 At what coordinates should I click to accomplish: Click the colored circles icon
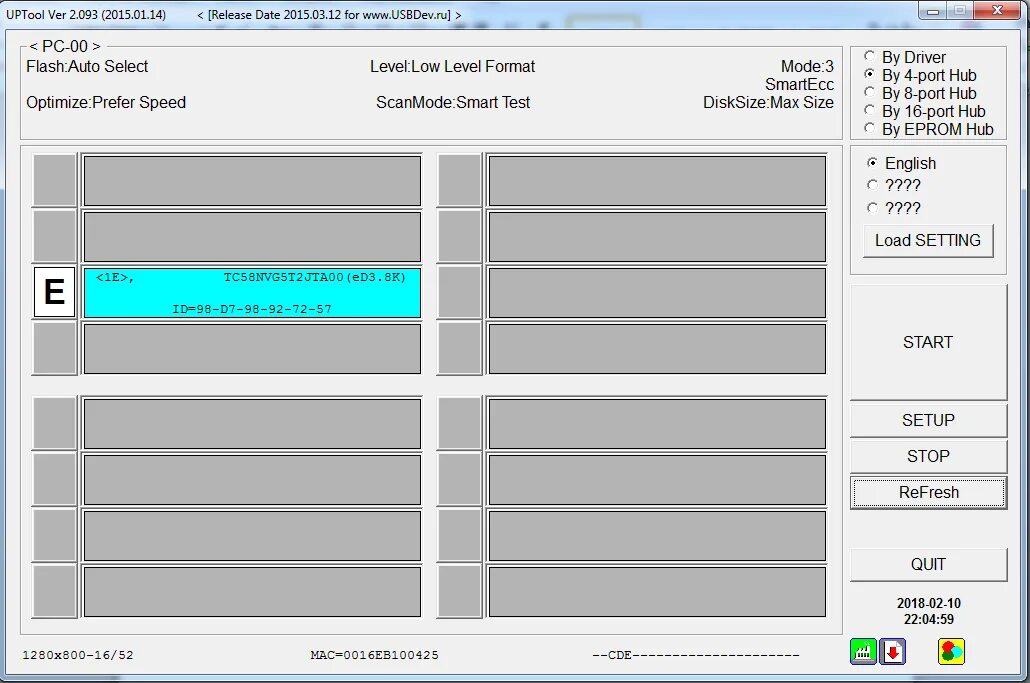click(x=951, y=651)
